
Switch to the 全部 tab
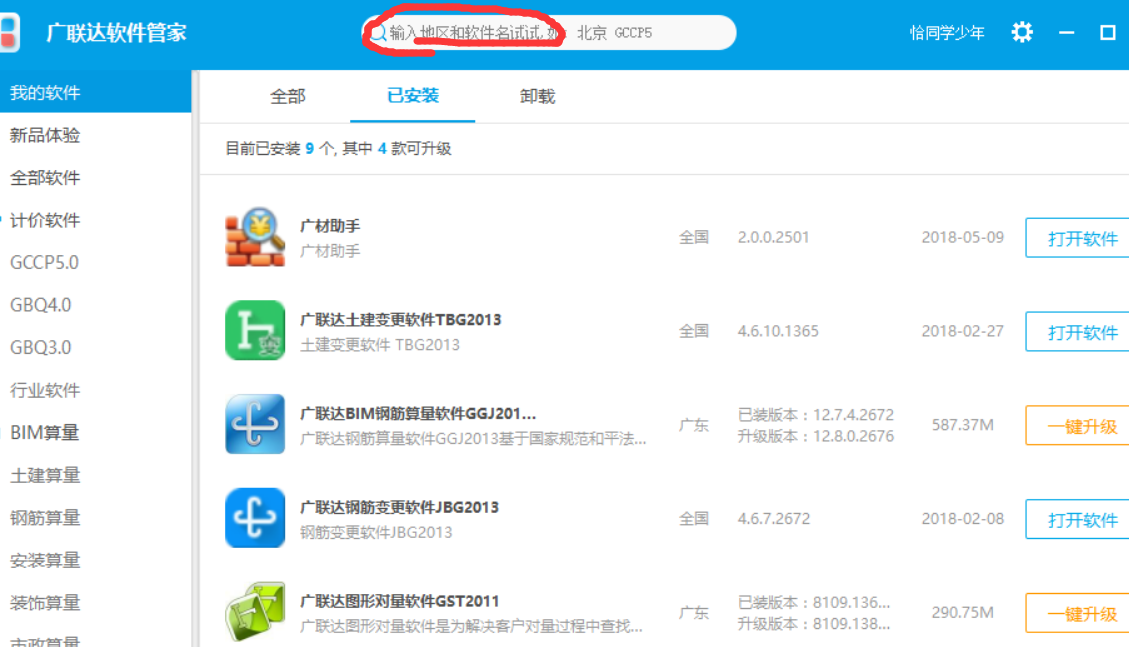pos(288,96)
